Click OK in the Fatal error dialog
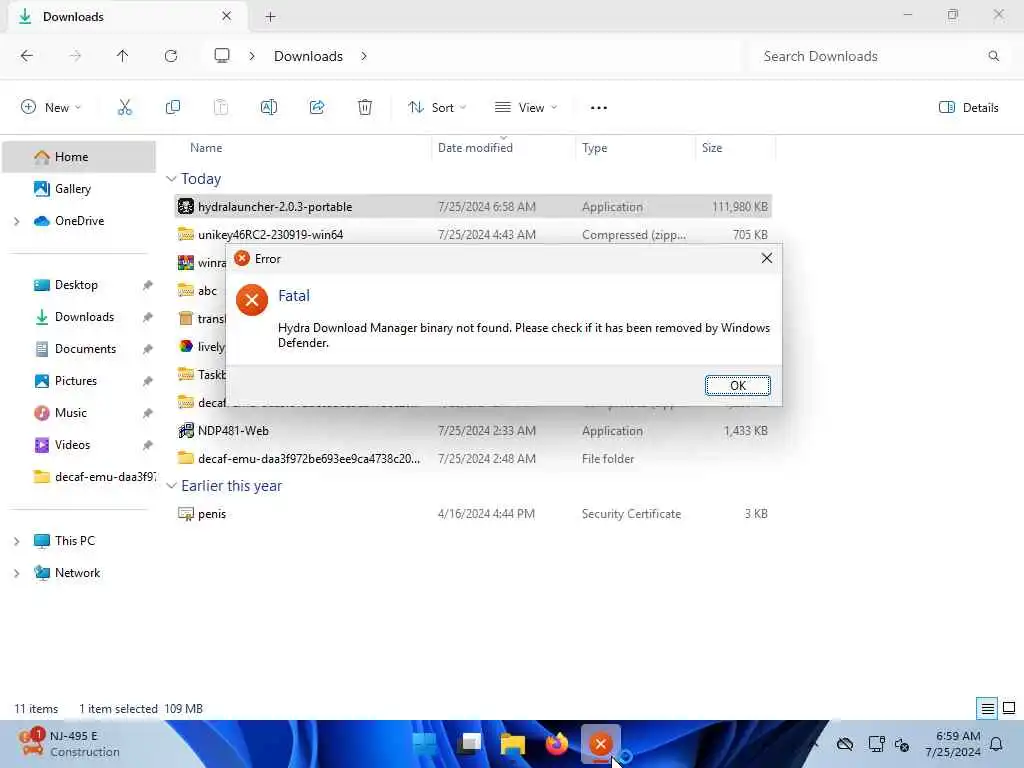This screenshot has height=768, width=1024. [x=737, y=385]
